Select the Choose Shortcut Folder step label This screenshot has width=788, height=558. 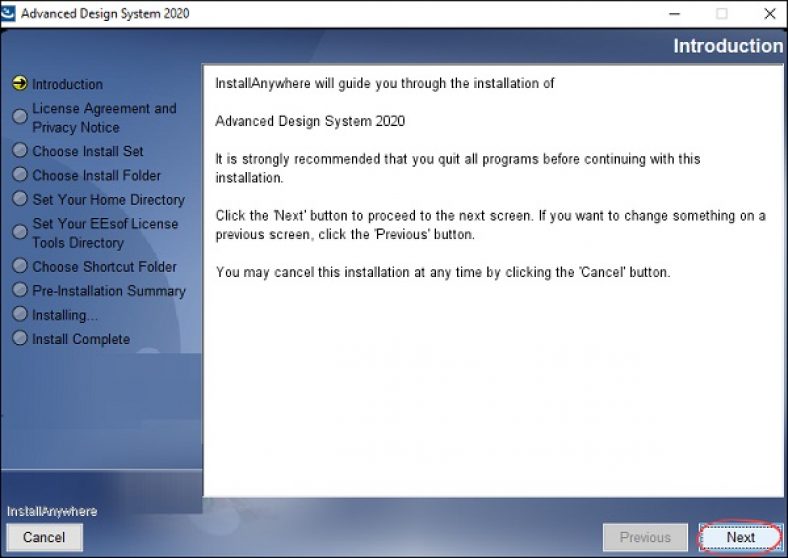[x=105, y=266]
